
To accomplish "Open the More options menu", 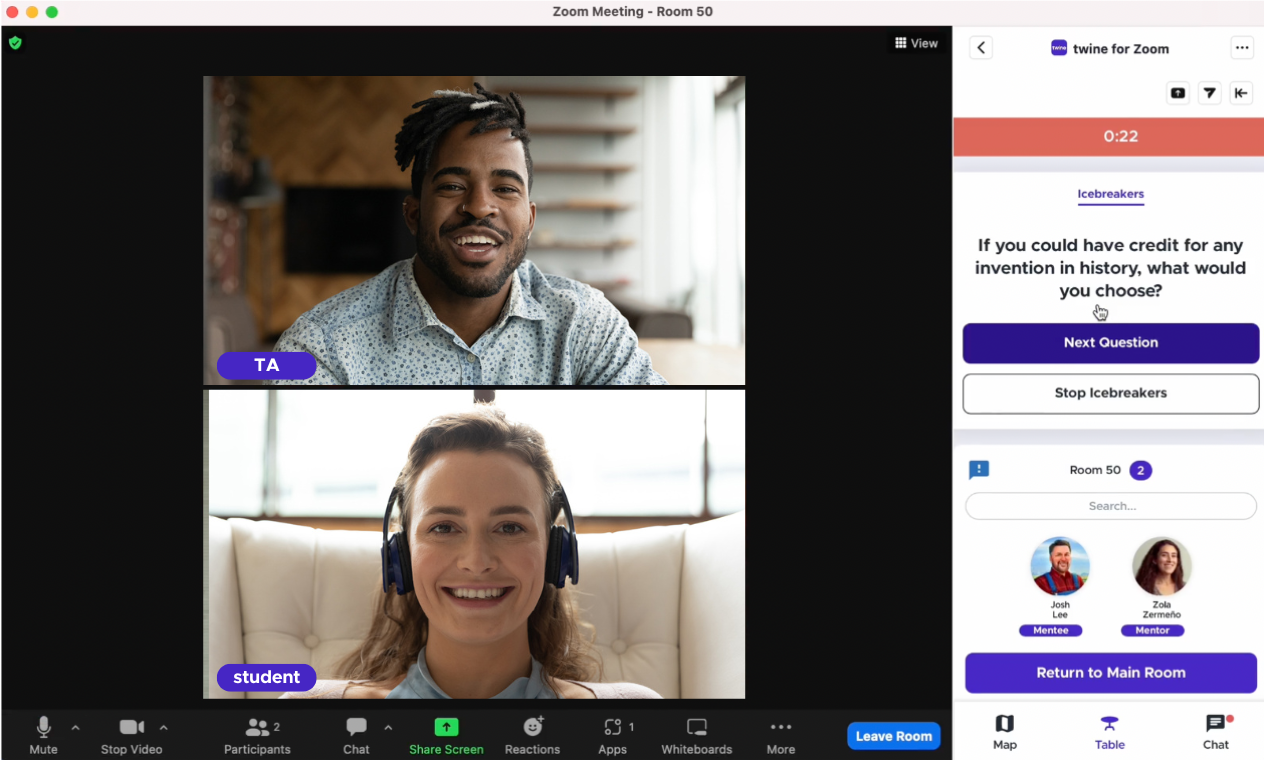I will [781, 736].
